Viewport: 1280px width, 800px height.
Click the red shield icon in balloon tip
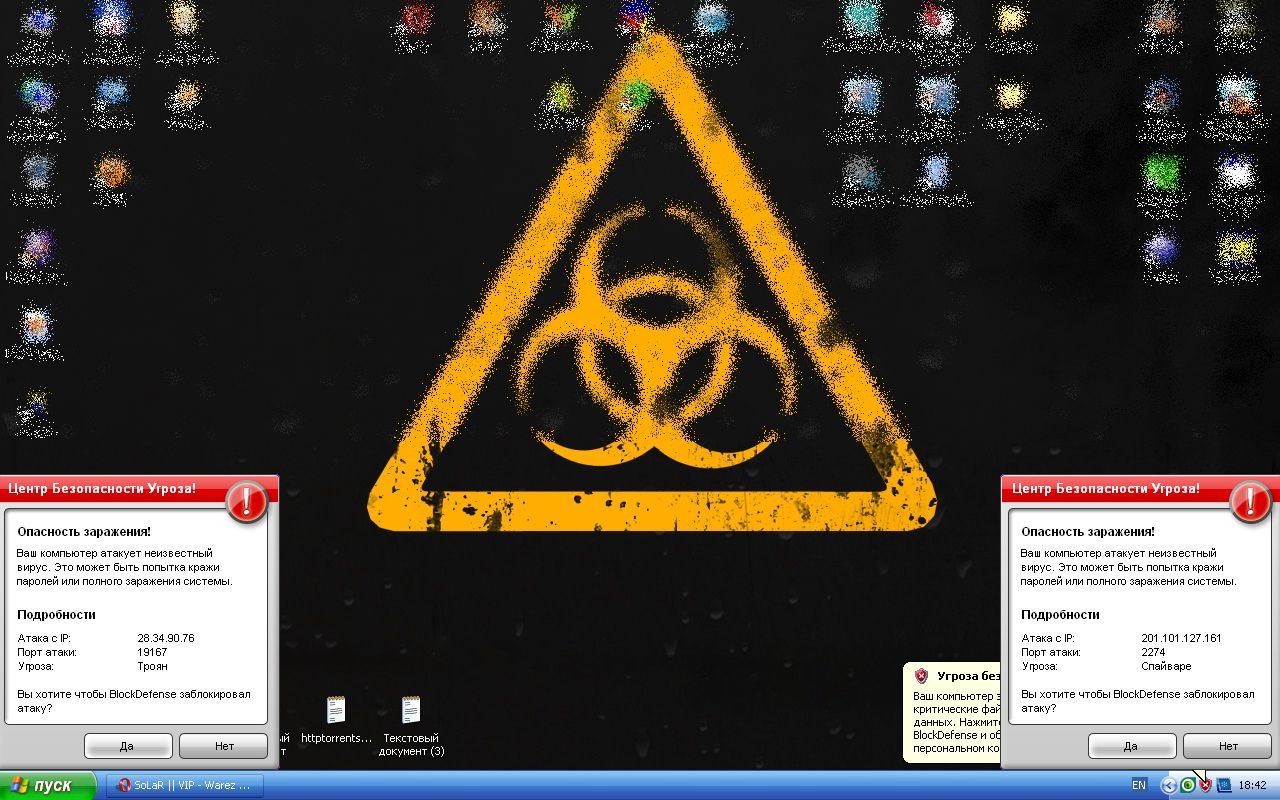tap(921, 676)
